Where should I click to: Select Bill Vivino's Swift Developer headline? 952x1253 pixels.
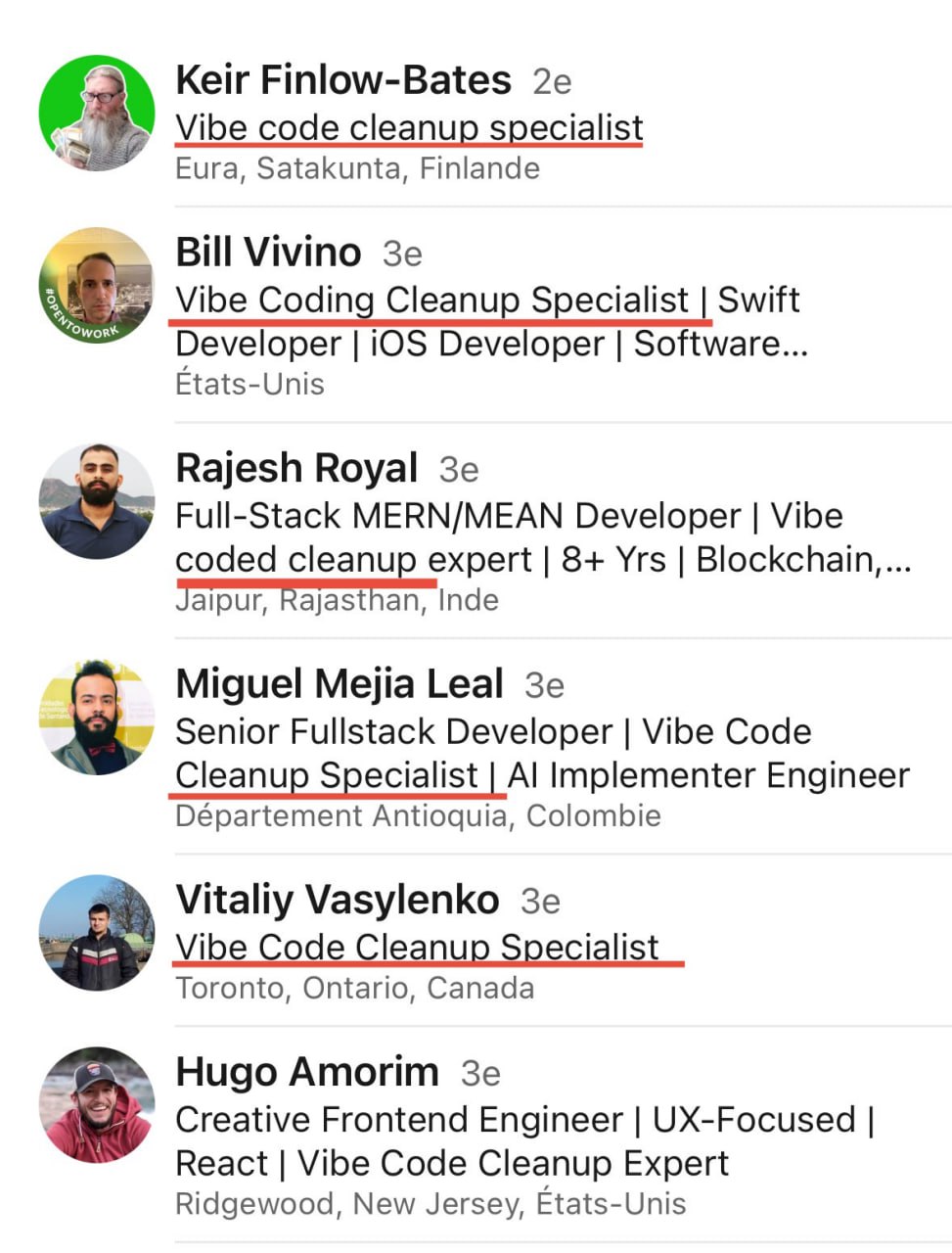tap(489, 321)
